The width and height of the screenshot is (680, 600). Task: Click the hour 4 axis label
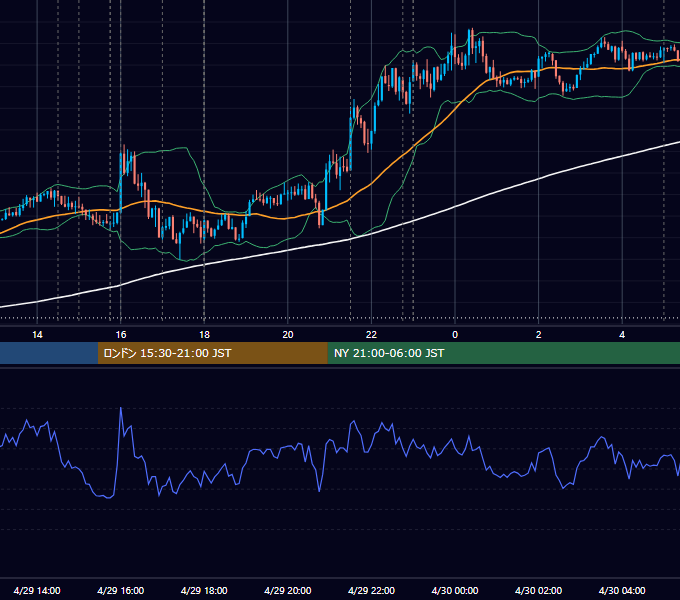[x=622, y=334]
